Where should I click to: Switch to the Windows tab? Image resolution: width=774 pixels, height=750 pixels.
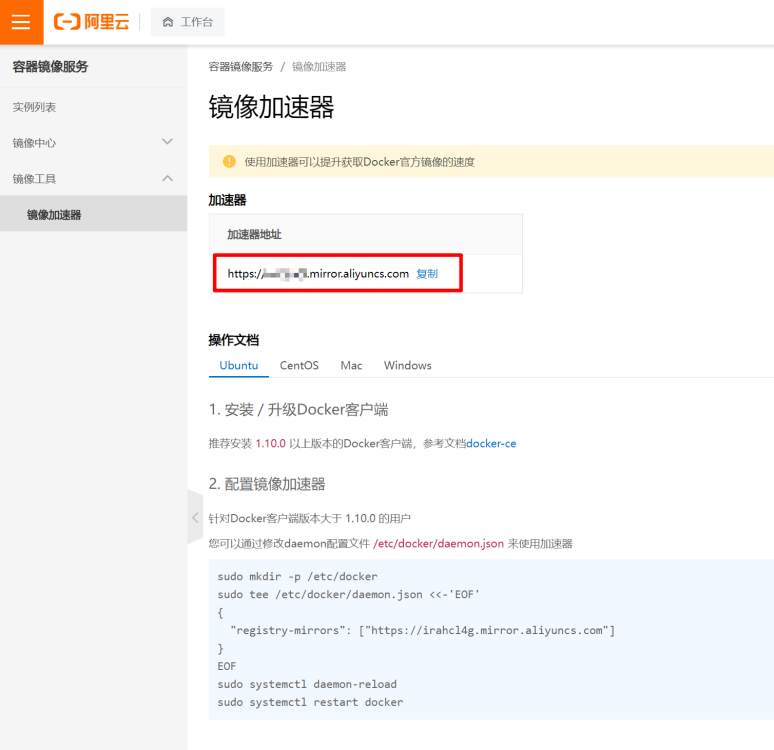coord(408,365)
